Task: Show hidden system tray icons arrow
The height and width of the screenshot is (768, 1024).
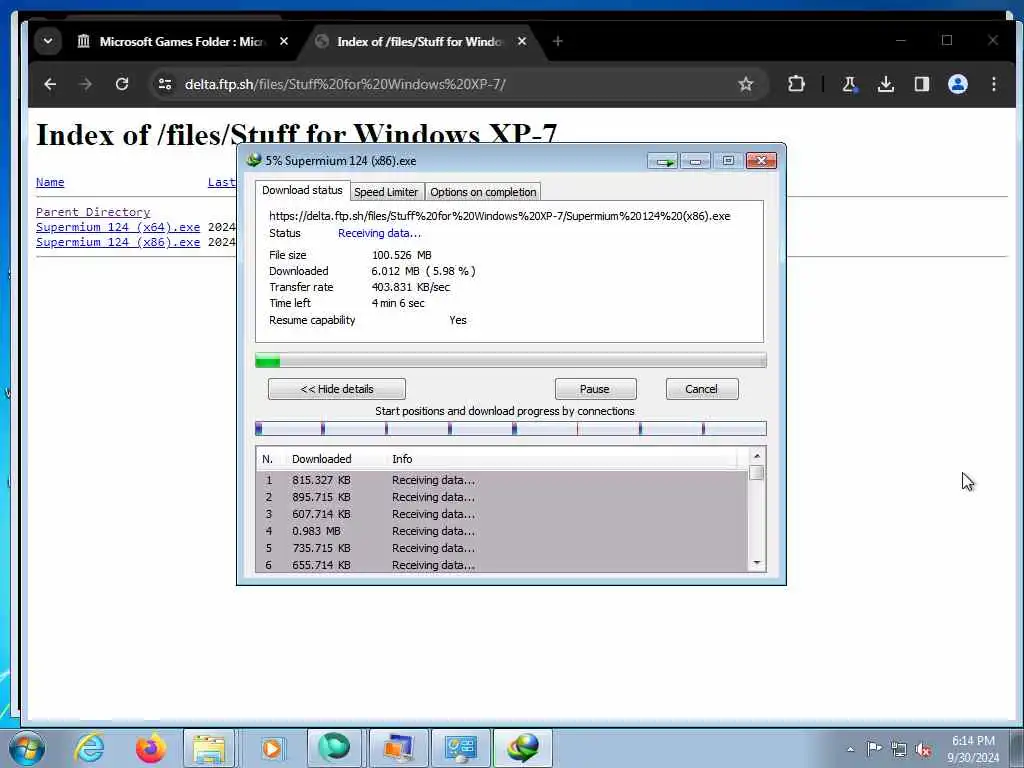Action: (850, 749)
